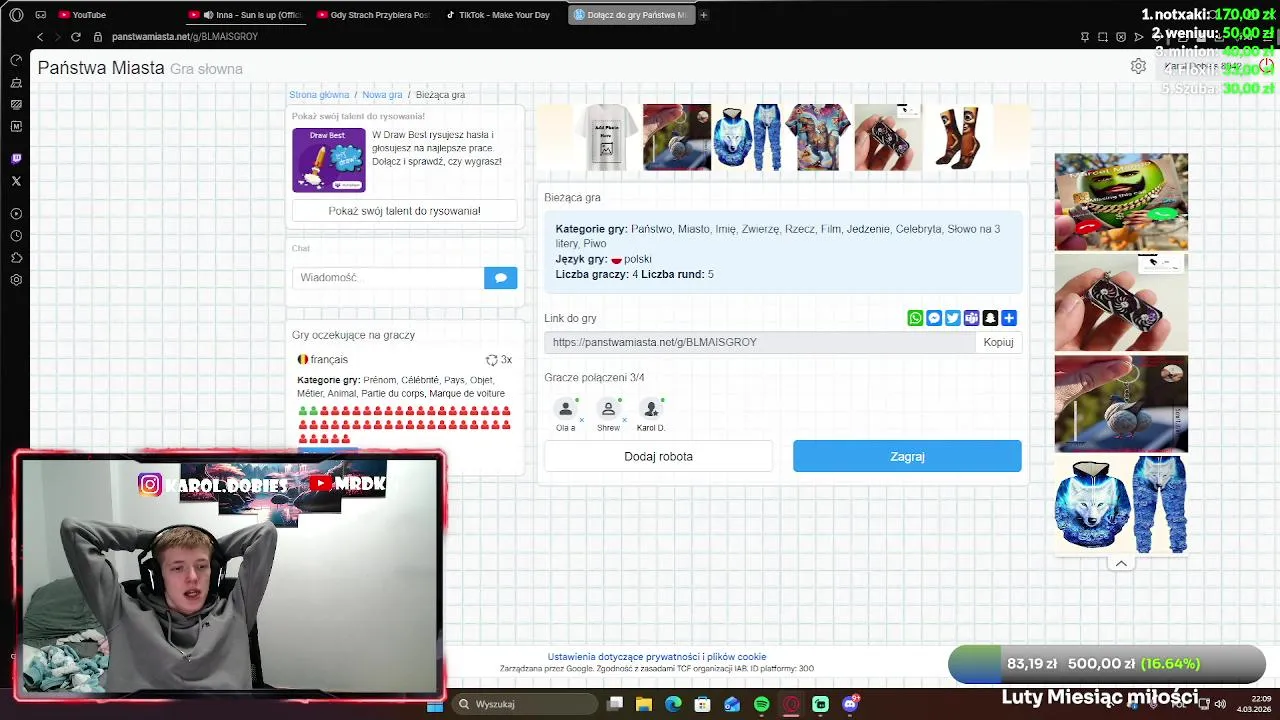The height and width of the screenshot is (720, 1280).
Task: Switch to TikTok - Make Your Day tab
Action: [x=502, y=15]
